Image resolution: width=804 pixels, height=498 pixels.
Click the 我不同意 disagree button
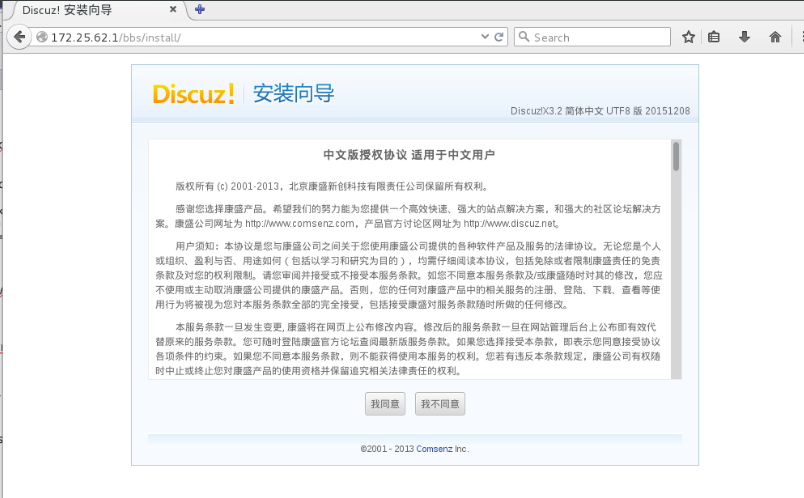coord(440,404)
